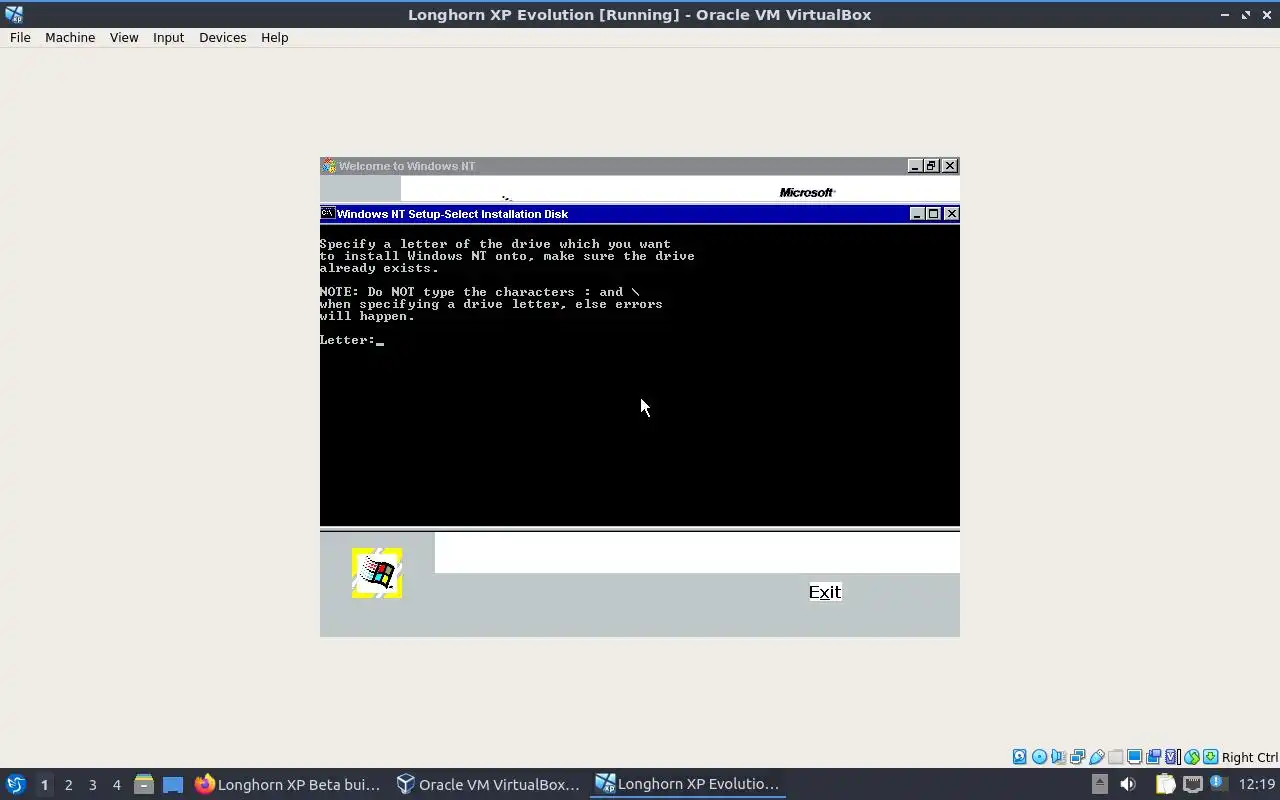Select the Longhorn XP Evolution taskbar entry

coord(688,784)
